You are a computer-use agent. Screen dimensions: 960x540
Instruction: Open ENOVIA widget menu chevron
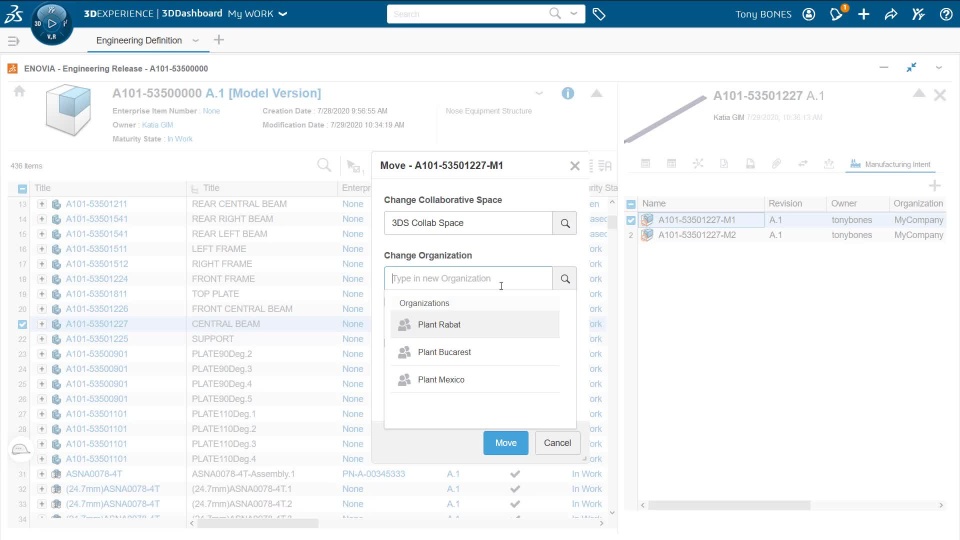[939, 67]
